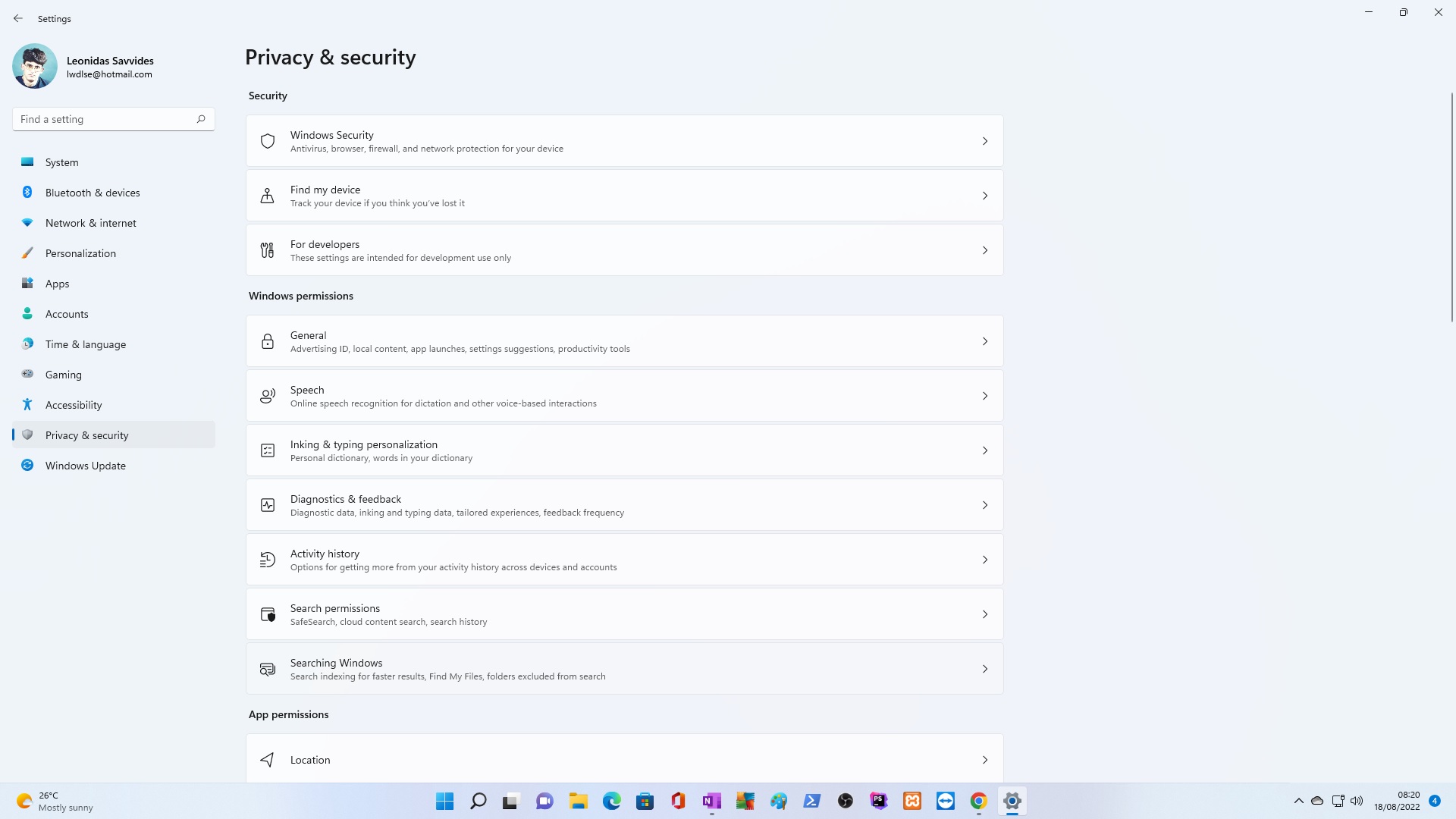Click the Speech recognition icon
This screenshot has height=819, width=1456.
267,396
